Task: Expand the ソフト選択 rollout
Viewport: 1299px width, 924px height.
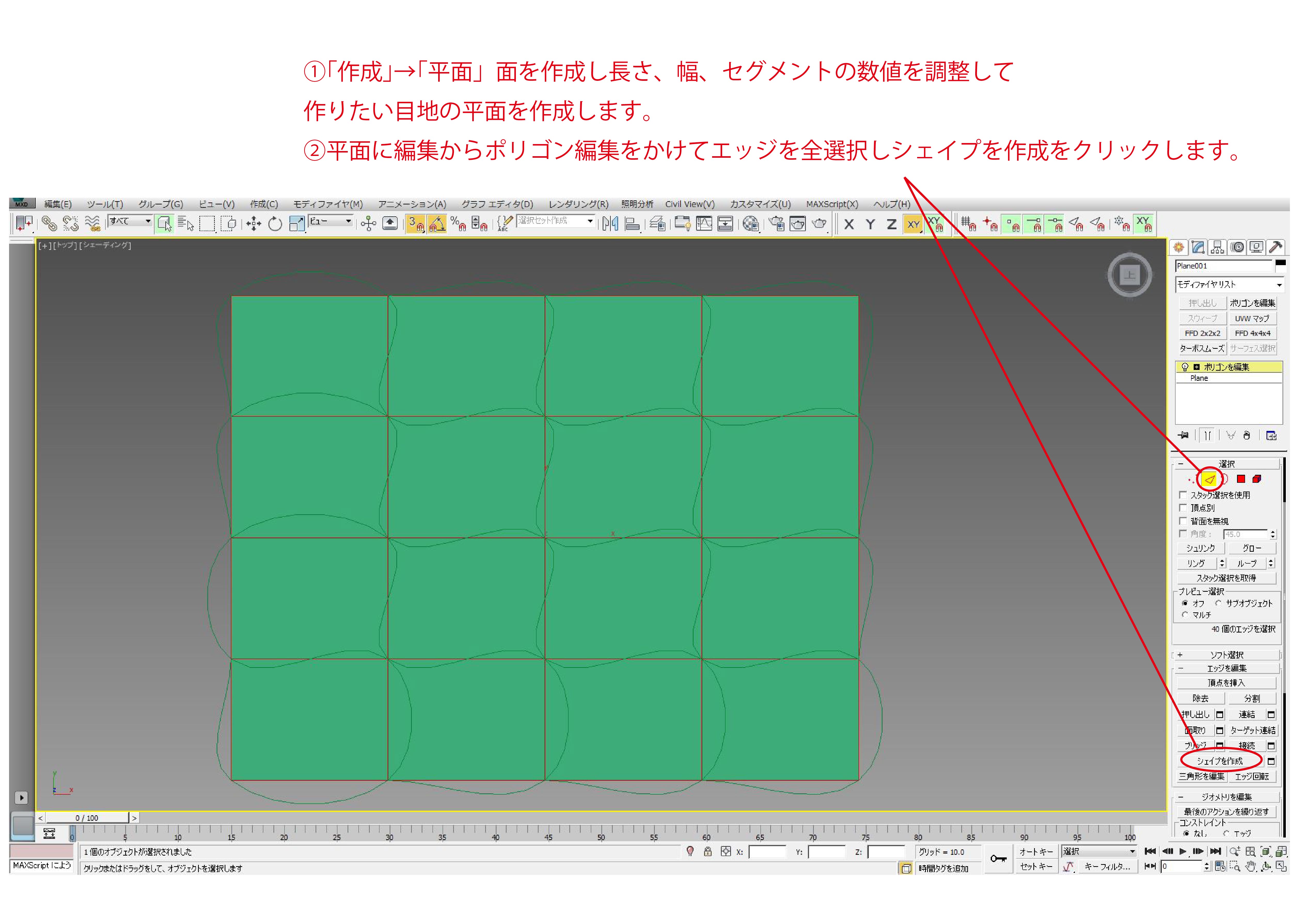Action: (x=1226, y=655)
